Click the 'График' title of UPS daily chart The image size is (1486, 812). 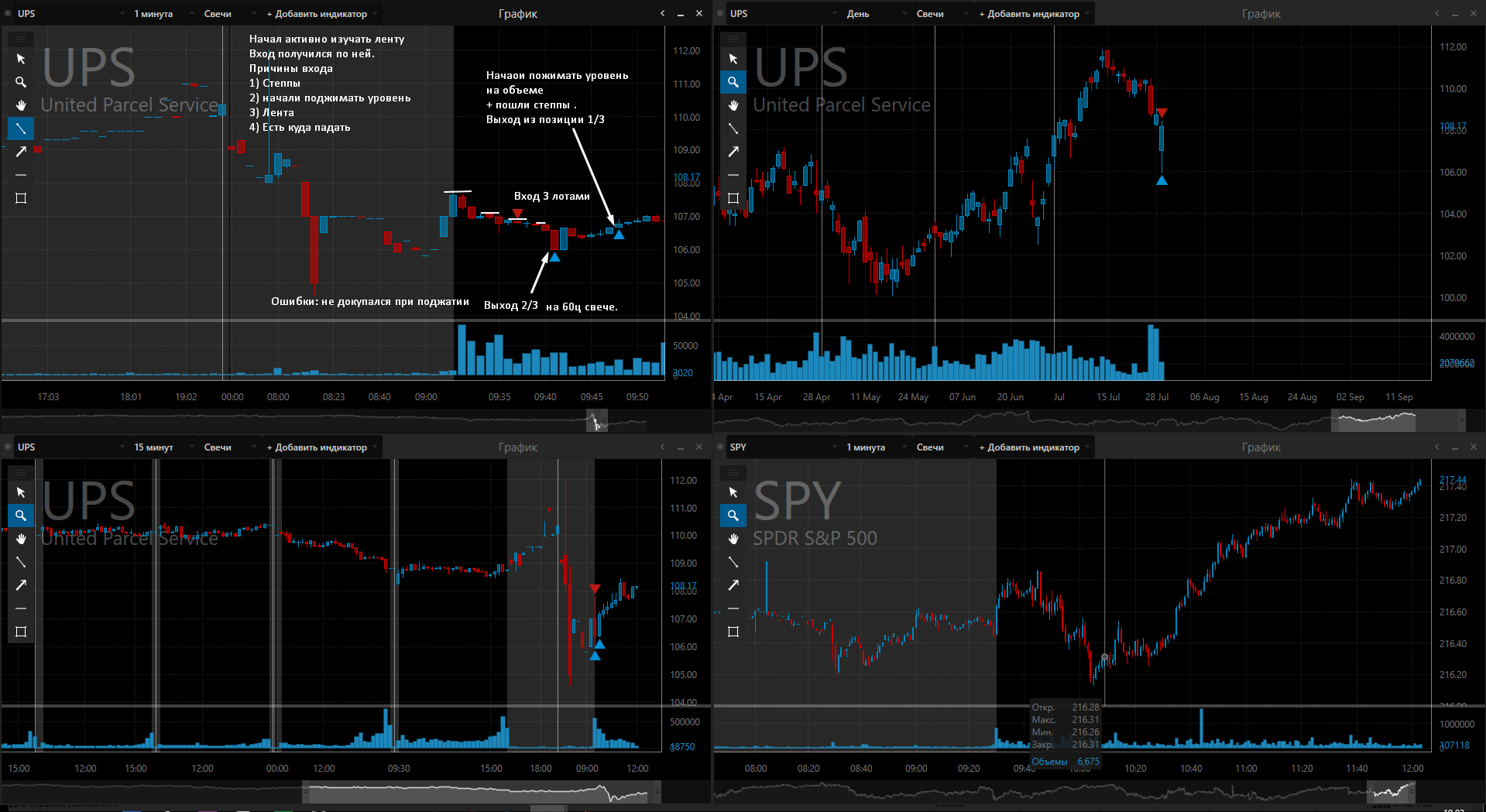point(1261,13)
